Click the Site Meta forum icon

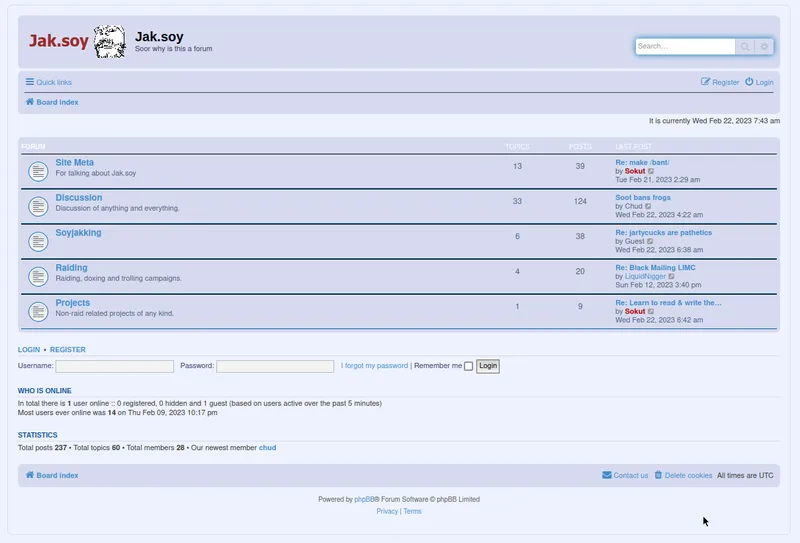click(38, 171)
